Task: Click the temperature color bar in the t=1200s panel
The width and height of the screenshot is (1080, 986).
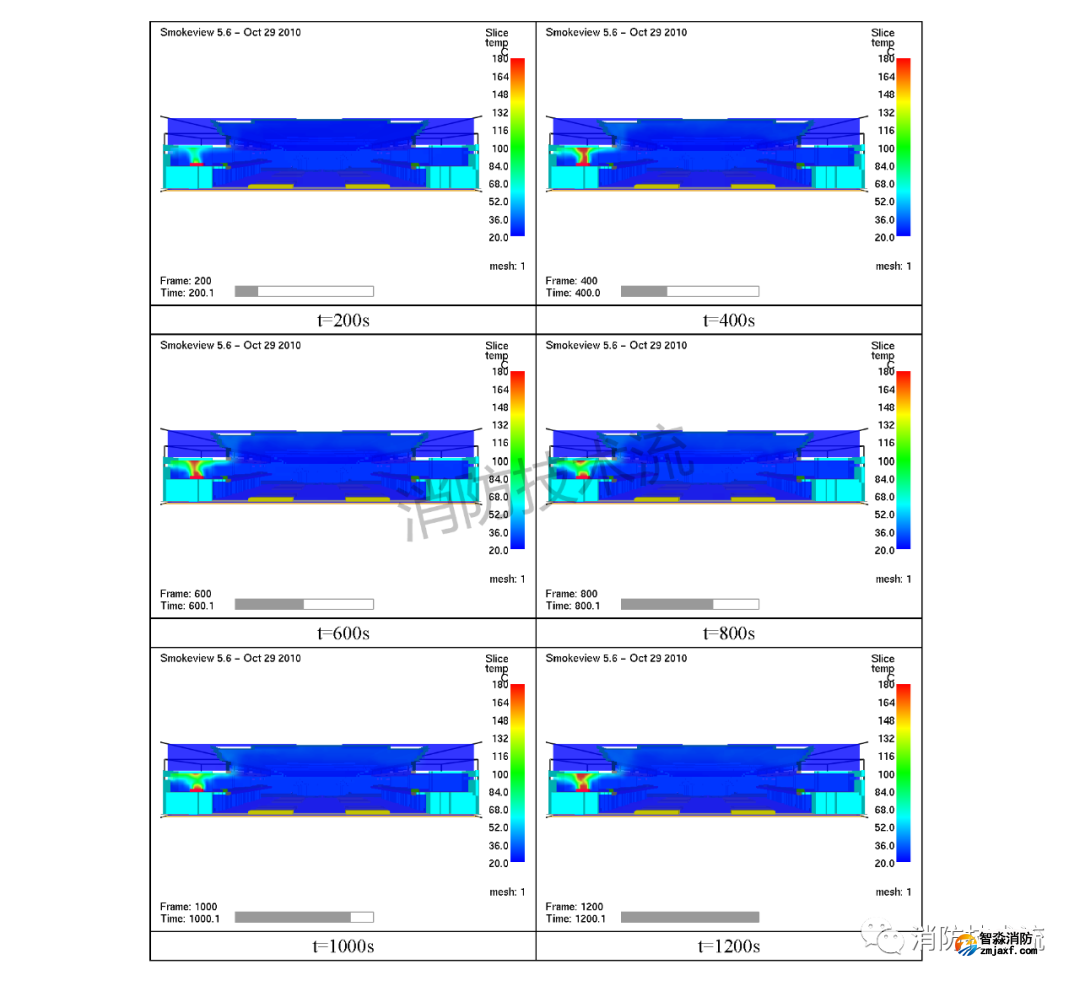Action: pos(902,773)
